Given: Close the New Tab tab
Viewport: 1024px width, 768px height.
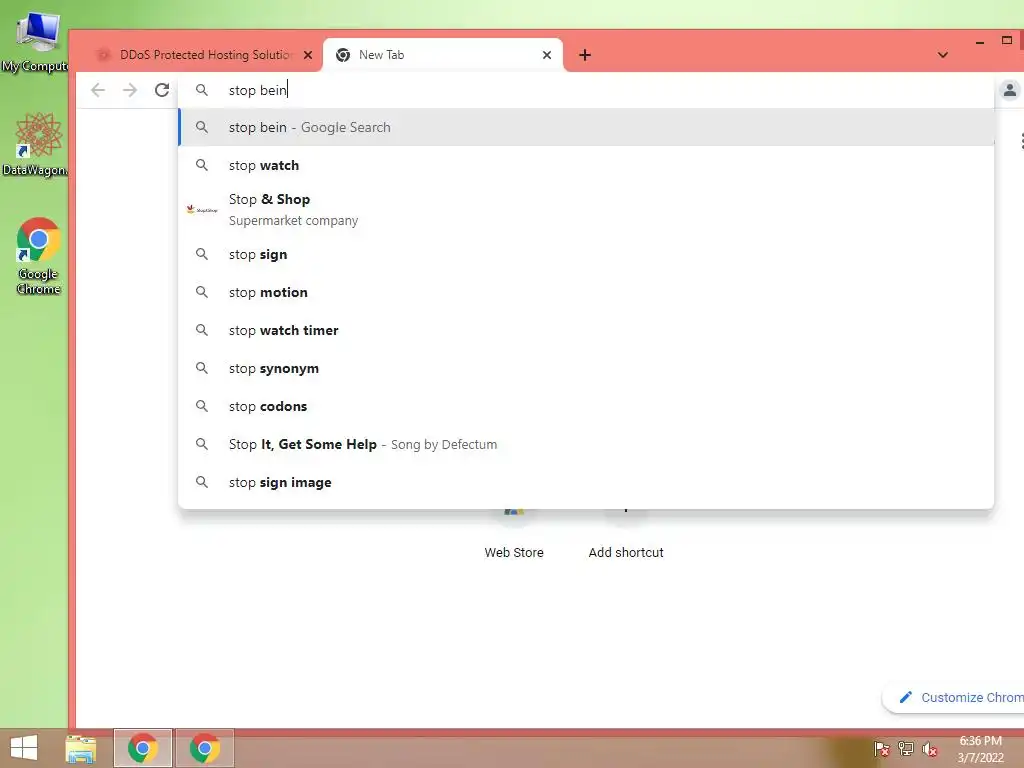Looking at the screenshot, I should tap(547, 55).
